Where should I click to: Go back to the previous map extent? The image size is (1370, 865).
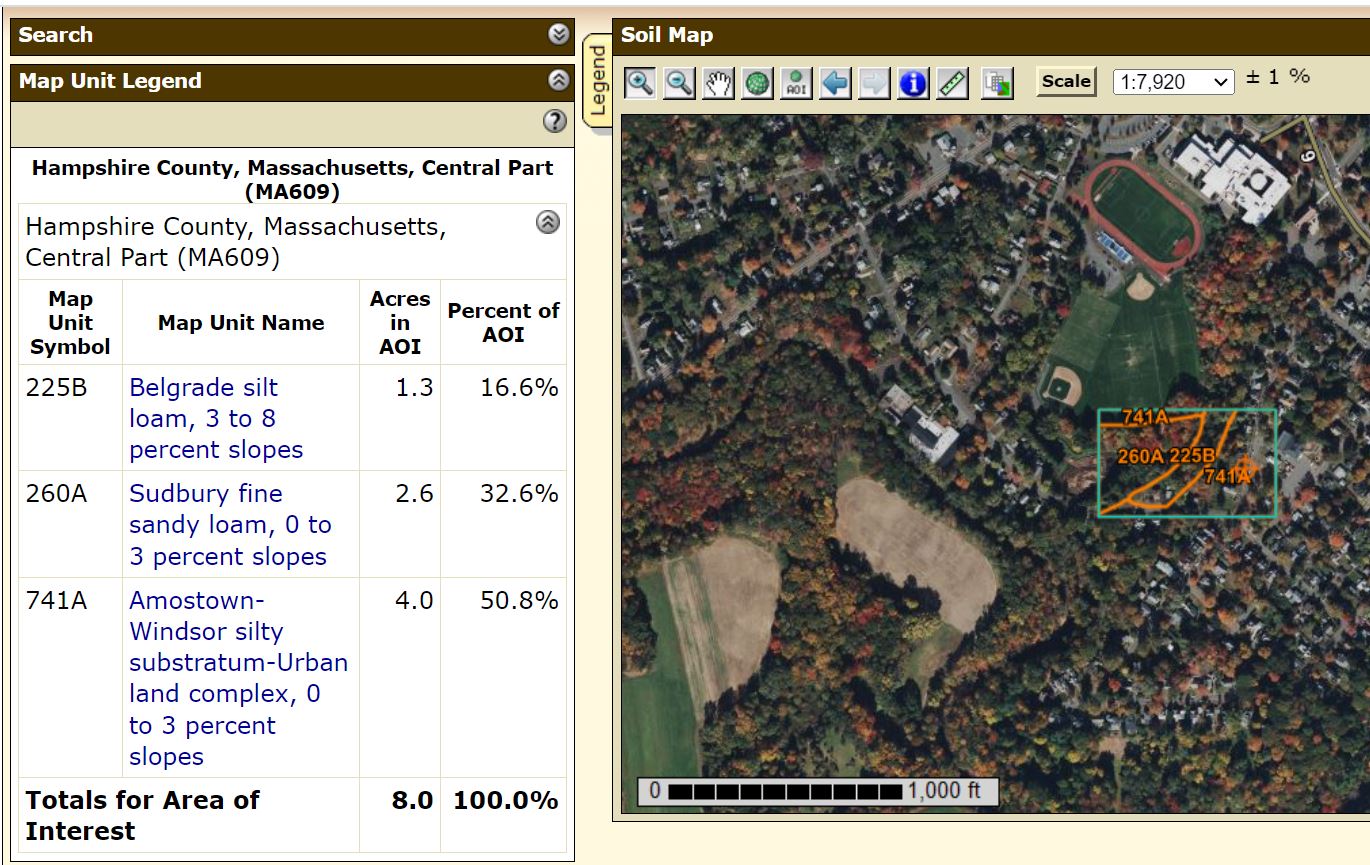click(x=835, y=83)
